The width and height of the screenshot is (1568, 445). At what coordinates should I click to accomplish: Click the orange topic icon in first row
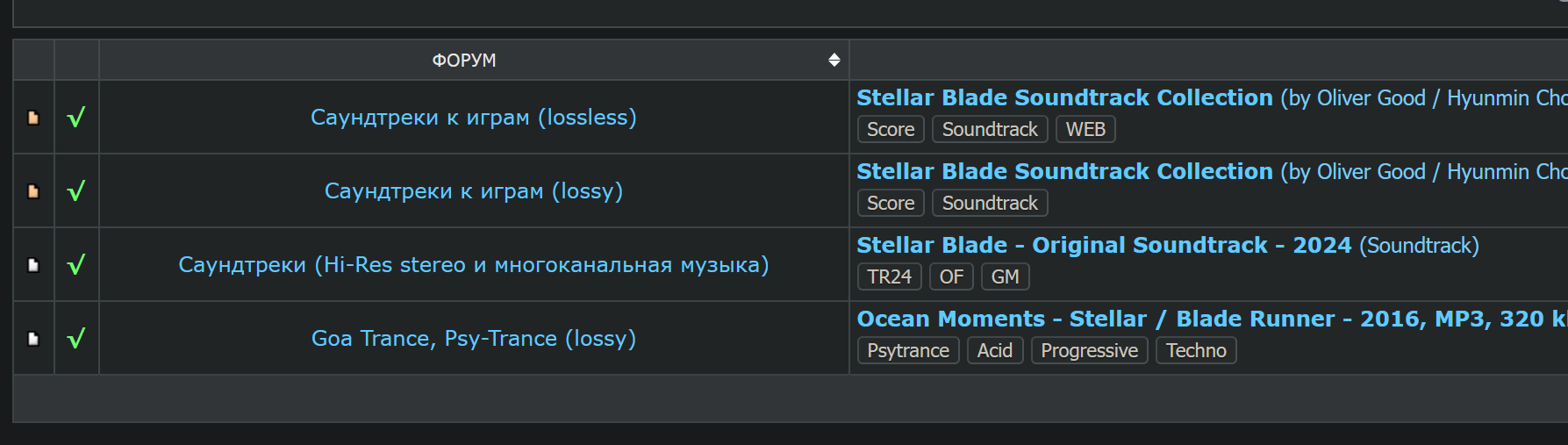coord(33,118)
